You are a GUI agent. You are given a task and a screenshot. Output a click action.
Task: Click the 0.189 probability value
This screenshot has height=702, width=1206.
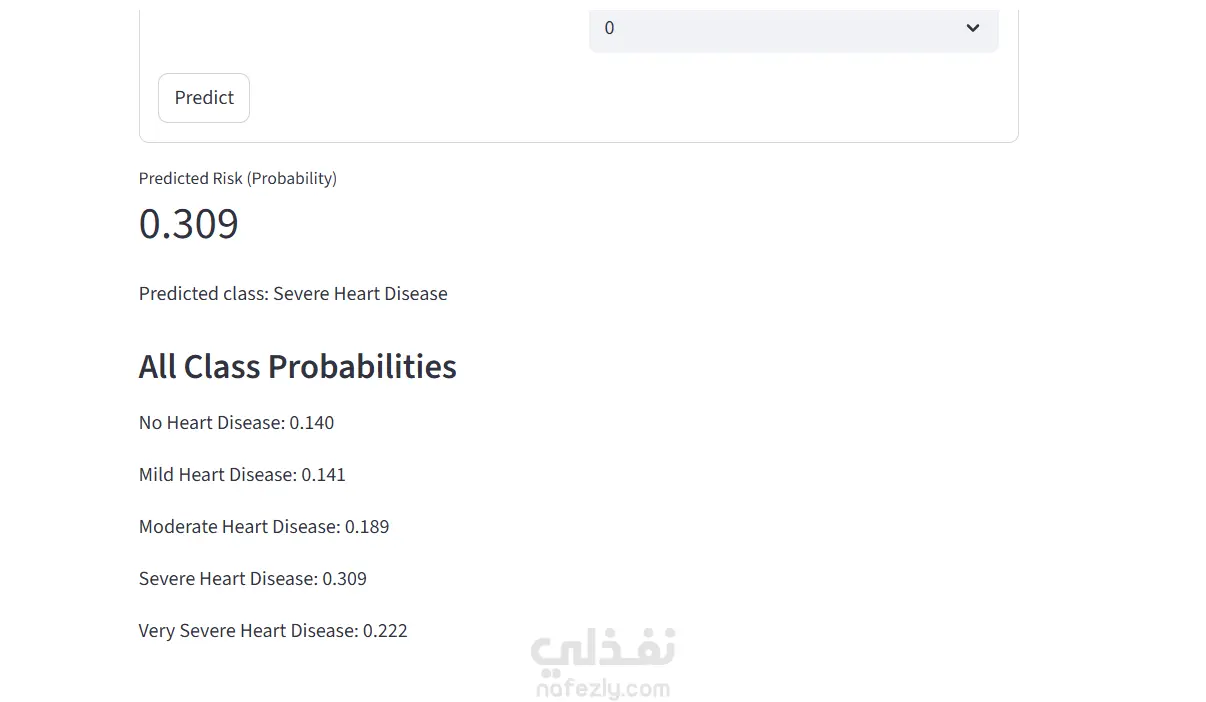(x=367, y=527)
